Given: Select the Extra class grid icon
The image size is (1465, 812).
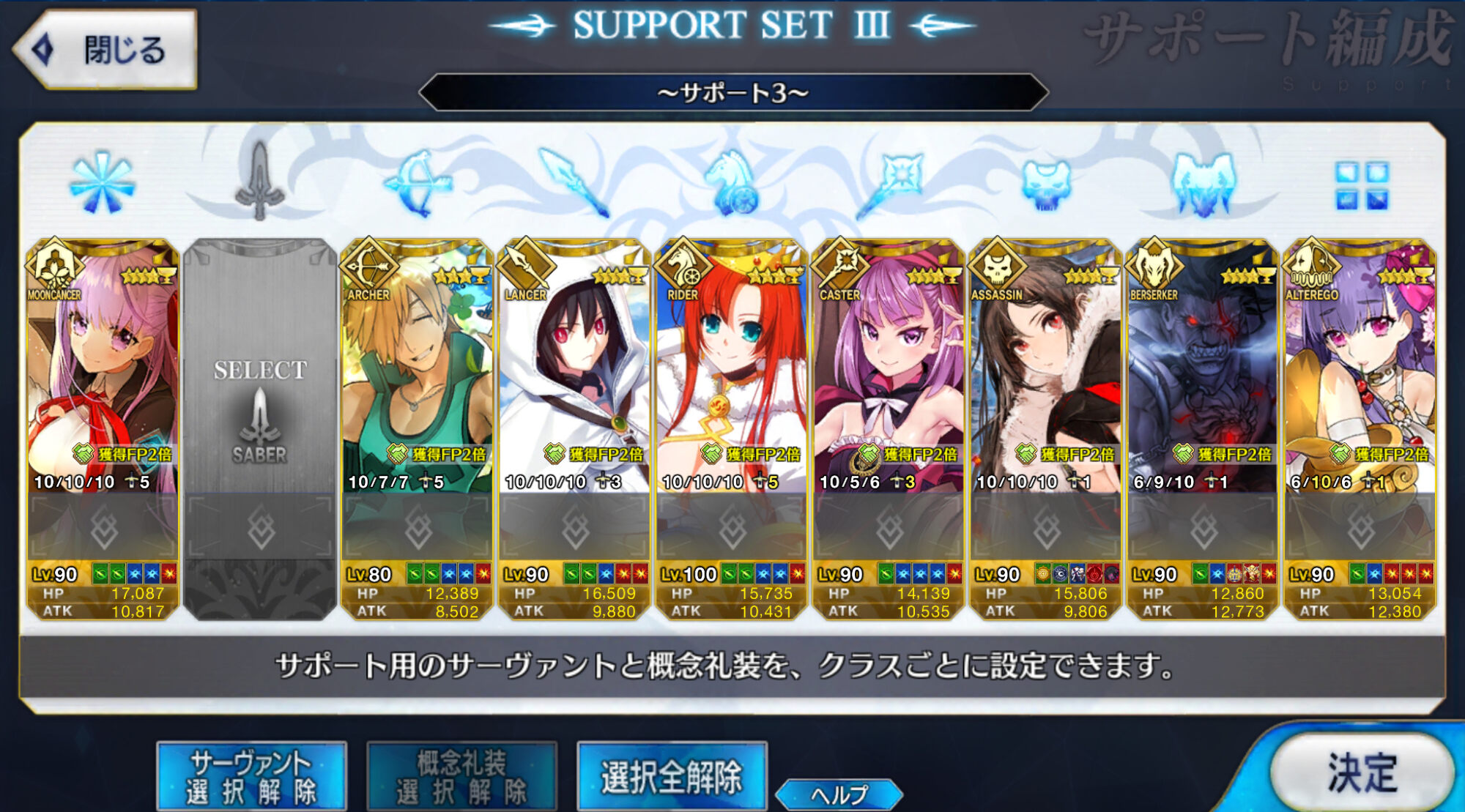Looking at the screenshot, I should click(1361, 185).
